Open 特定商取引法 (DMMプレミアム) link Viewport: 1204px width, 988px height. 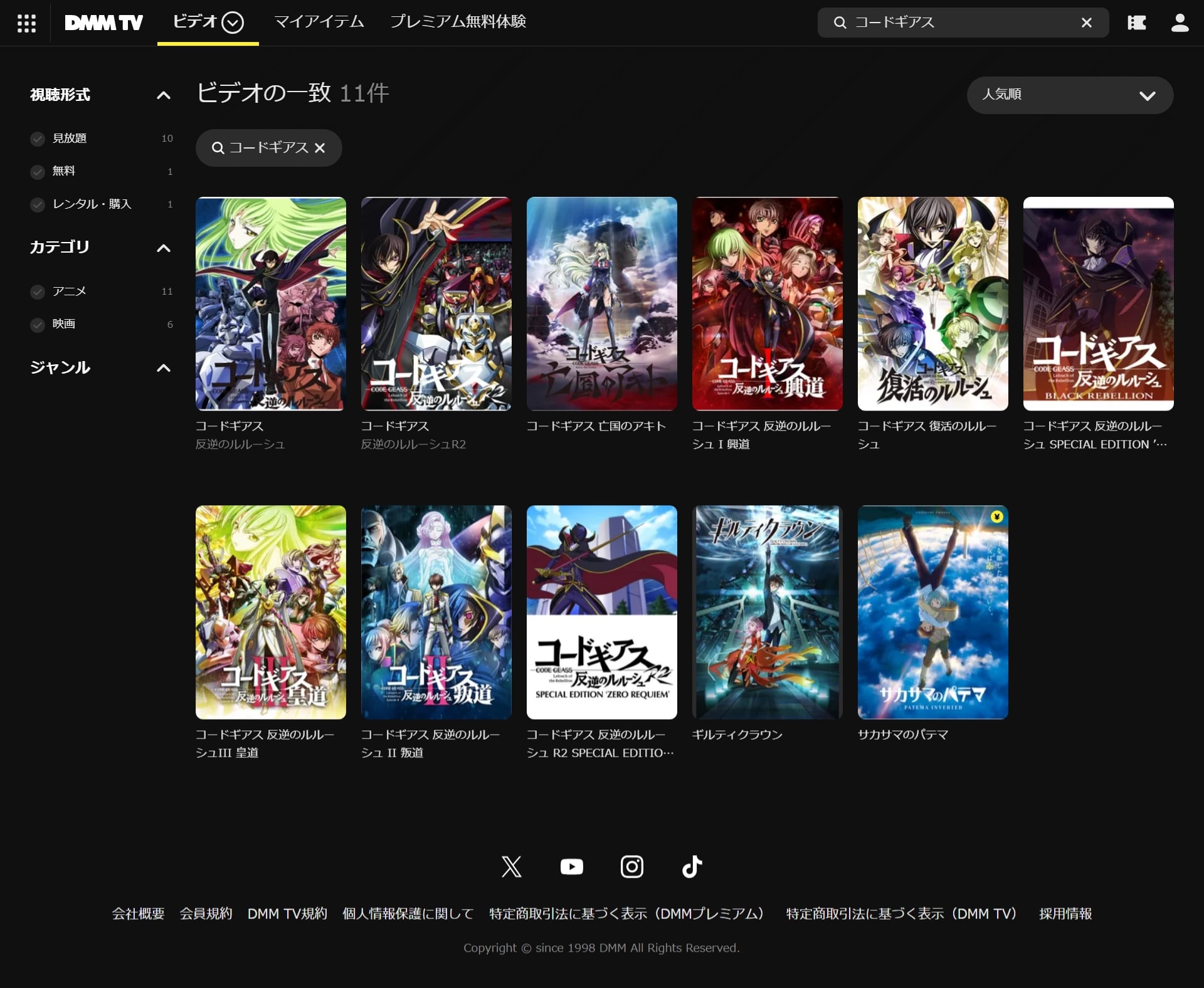click(630, 914)
